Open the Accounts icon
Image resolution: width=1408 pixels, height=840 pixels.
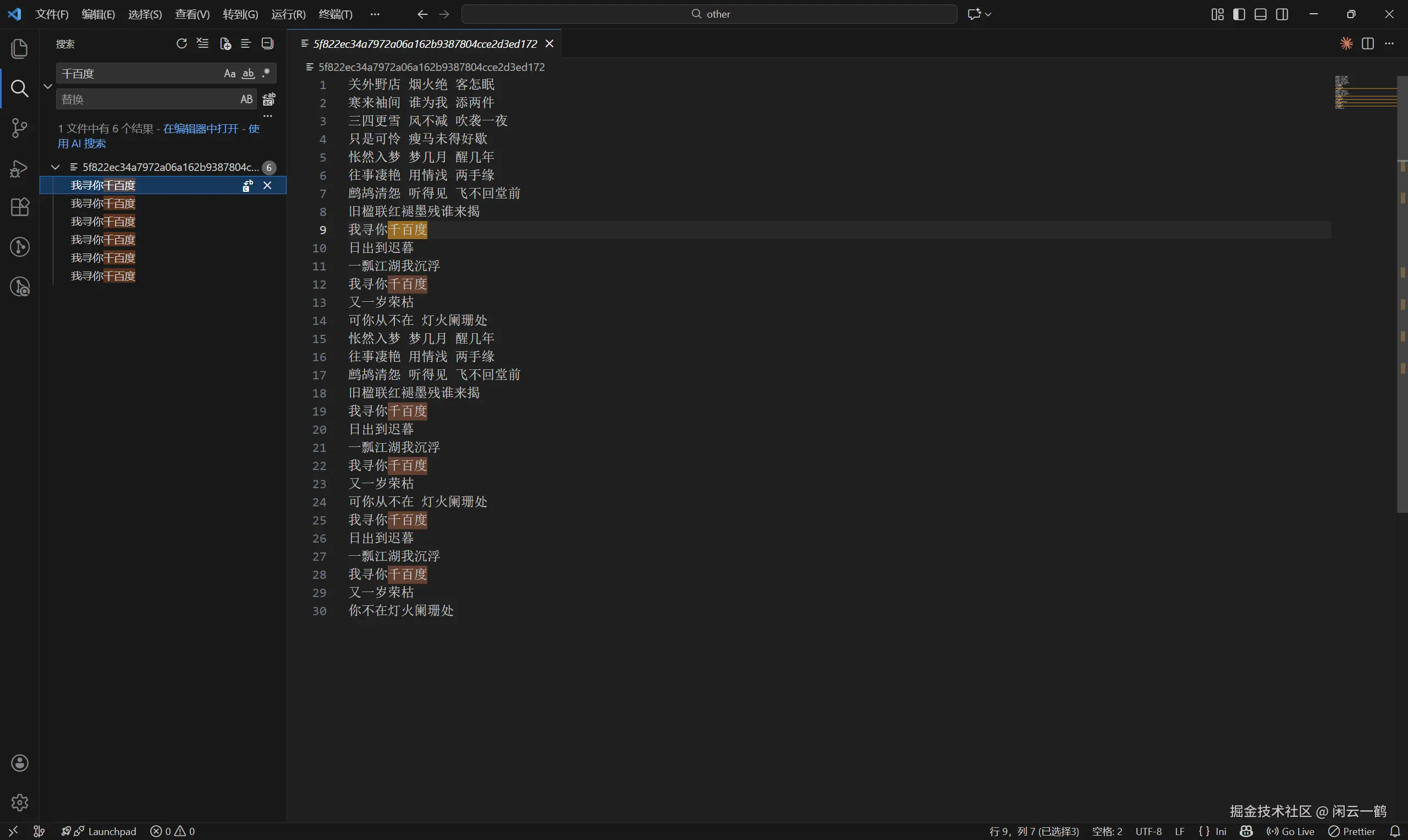(19, 762)
